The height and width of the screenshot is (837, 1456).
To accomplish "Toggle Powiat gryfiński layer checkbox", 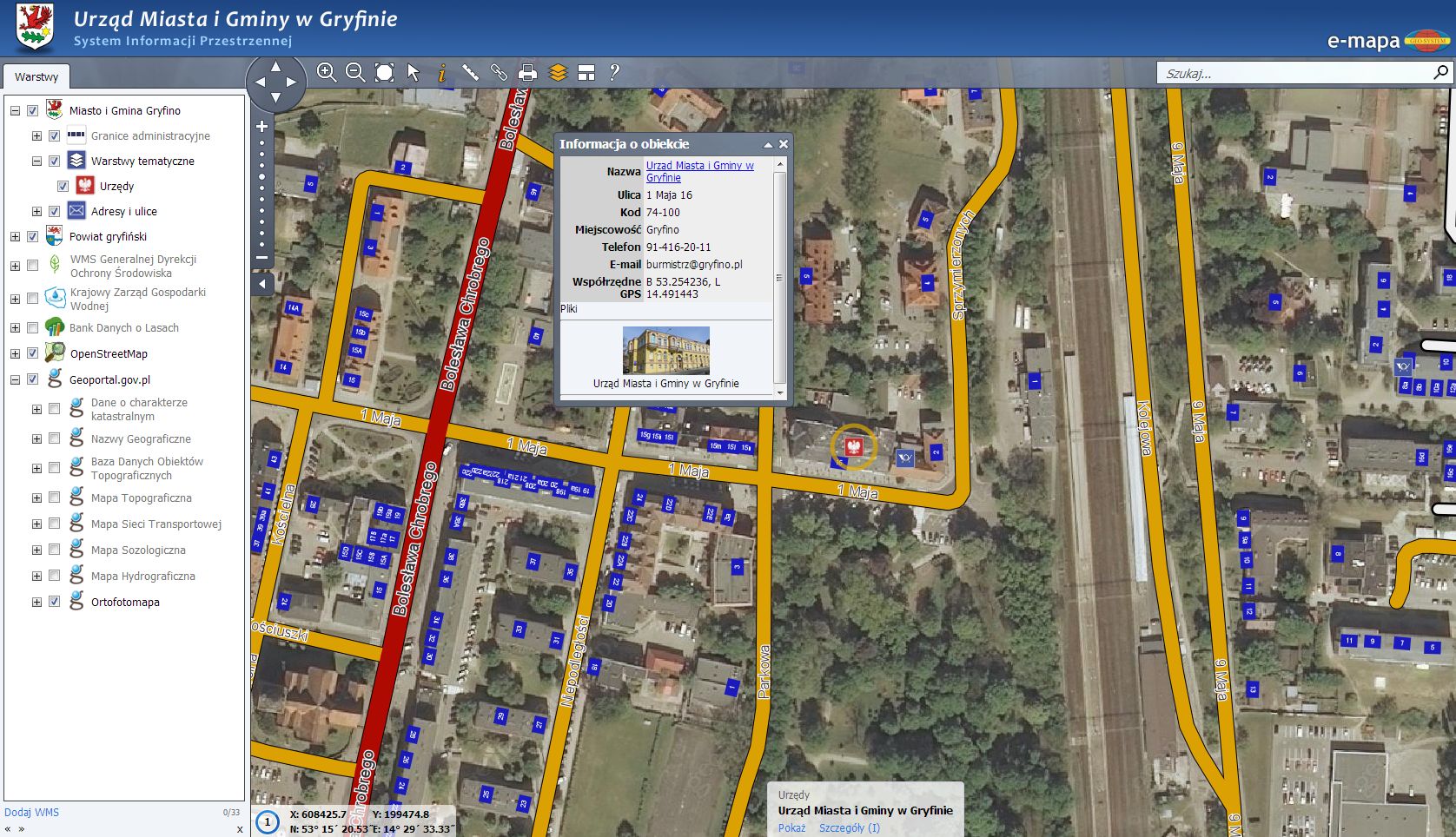I will [33, 236].
